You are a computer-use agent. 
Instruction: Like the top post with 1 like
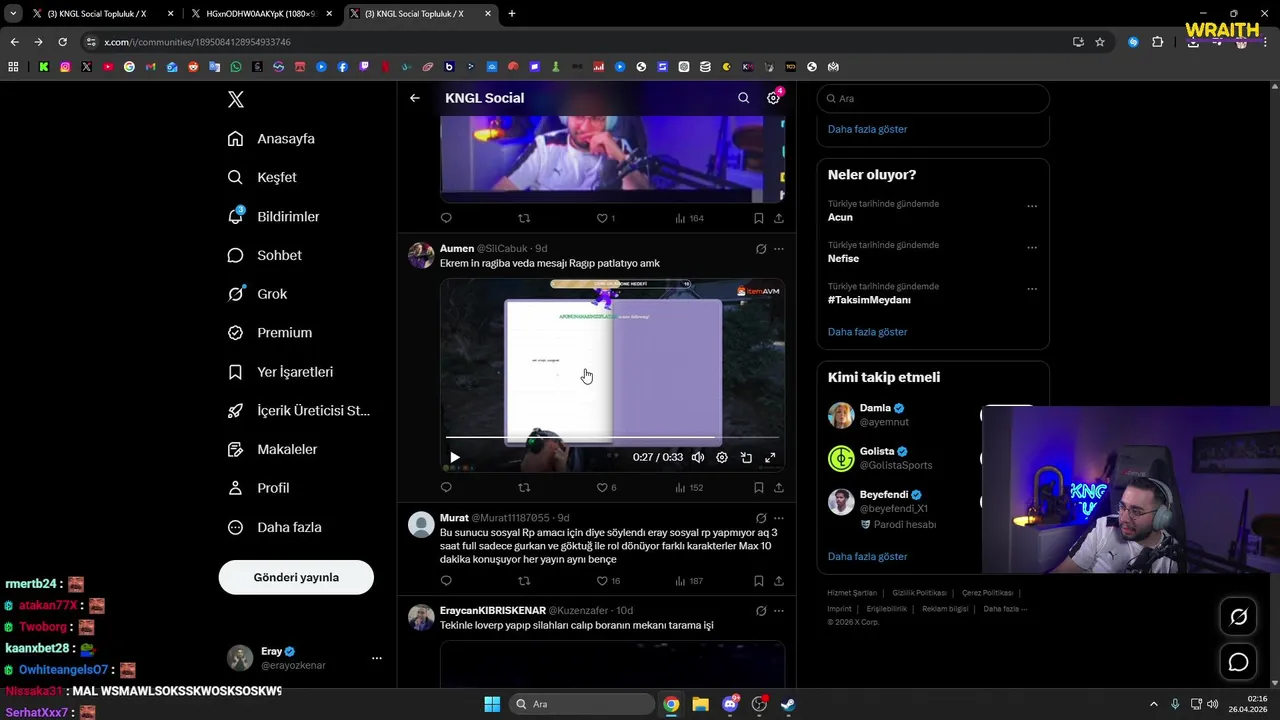(x=606, y=218)
